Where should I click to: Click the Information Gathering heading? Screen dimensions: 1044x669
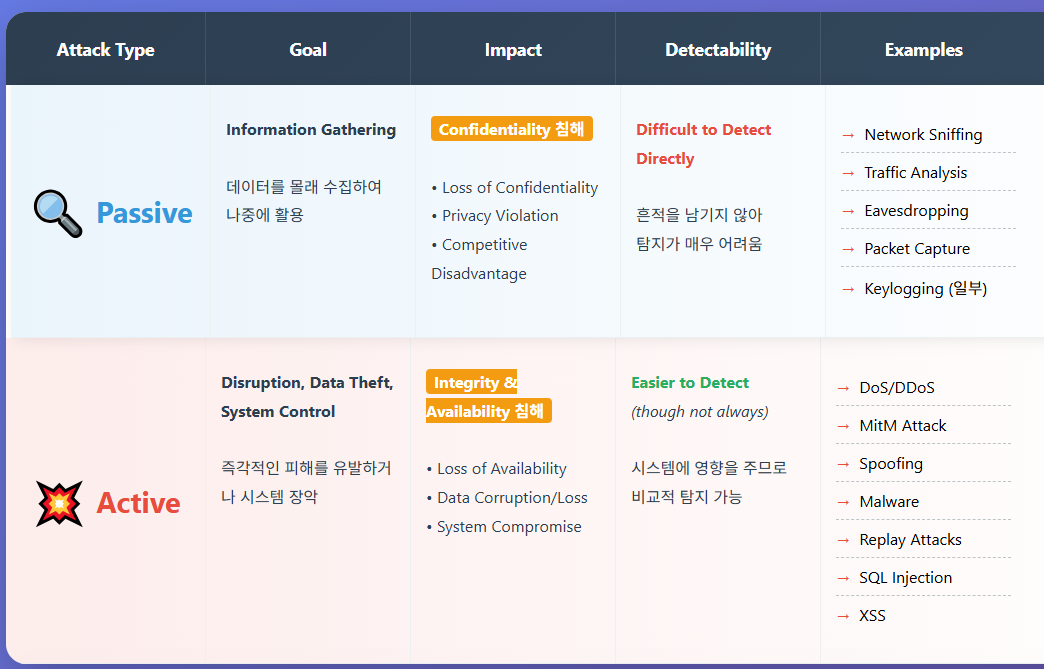pos(310,130)
